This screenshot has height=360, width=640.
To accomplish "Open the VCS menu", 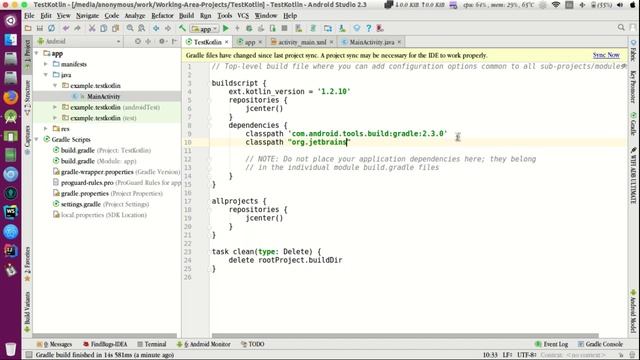I will (x=243, y=16).
